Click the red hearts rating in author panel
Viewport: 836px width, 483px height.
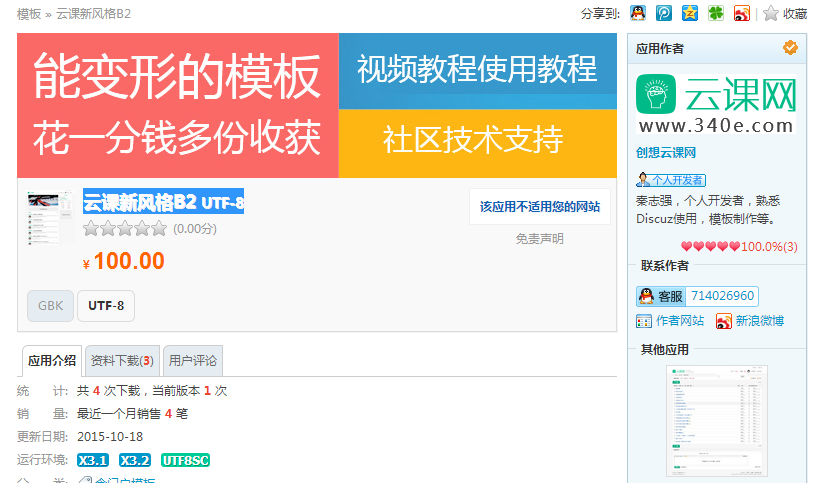[711, 246]
